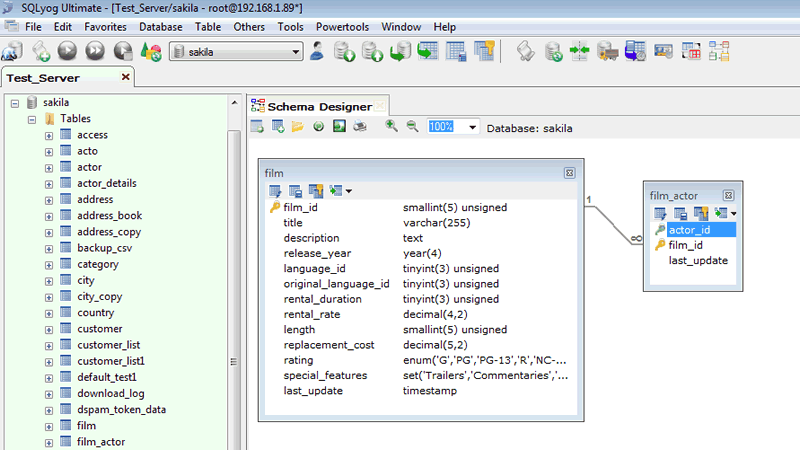Click the scroll-shaped query formatter icon
The image size is (800, 450).
click(x=526, y=52)
